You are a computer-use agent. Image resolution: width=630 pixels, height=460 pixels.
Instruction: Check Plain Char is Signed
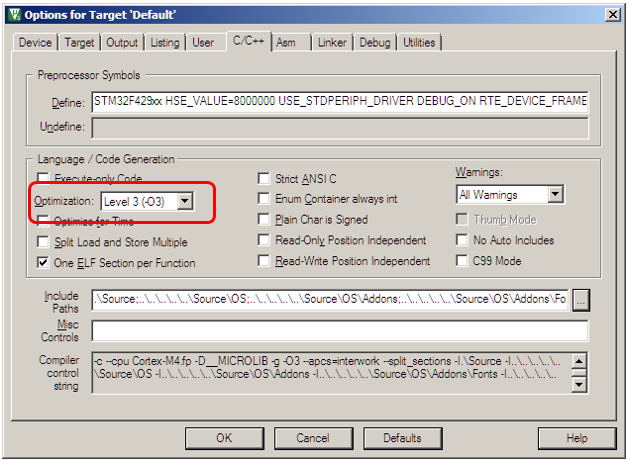pyautogui.click(x=264, y=219)
